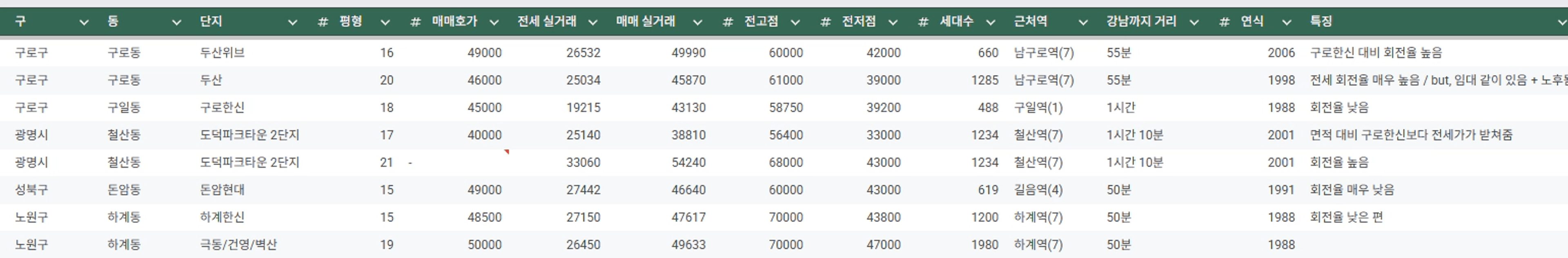
Task: Select the 세대수 value 660
Action: click(988, 53)
